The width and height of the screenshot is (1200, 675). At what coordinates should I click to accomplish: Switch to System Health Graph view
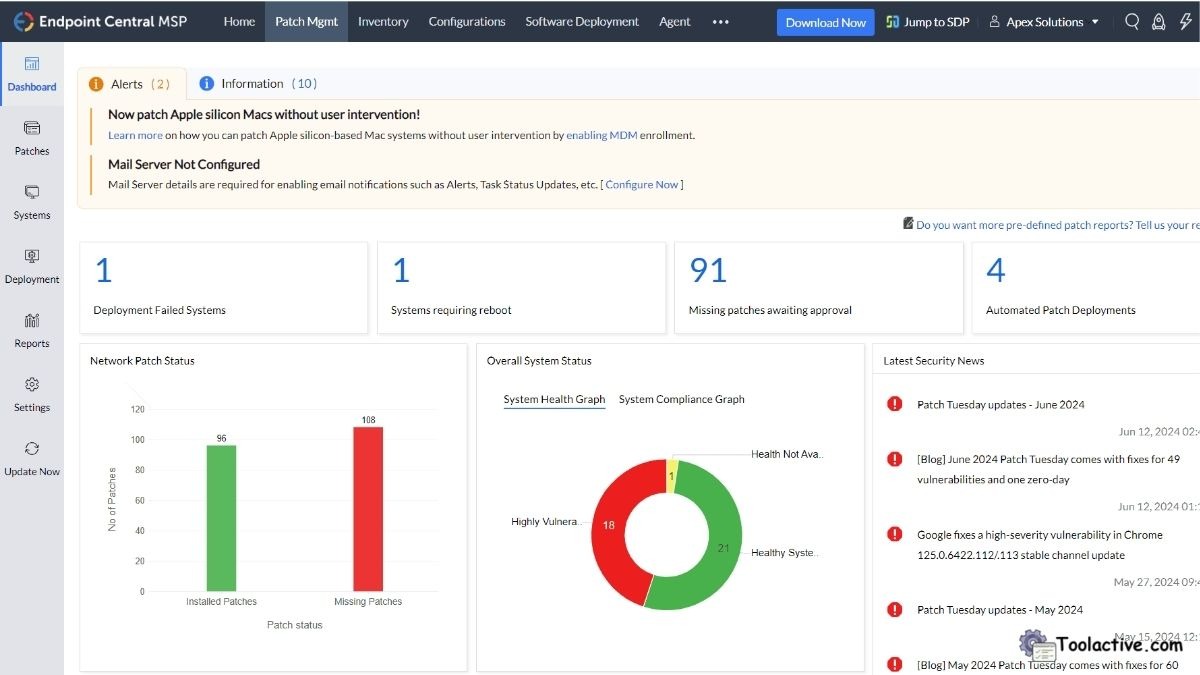coord(553,399)
